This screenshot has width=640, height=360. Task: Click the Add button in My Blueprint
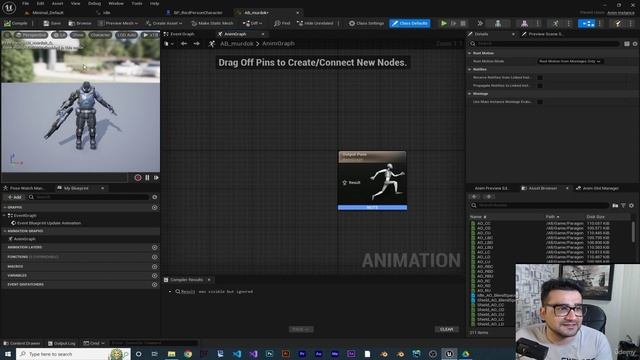15,197
